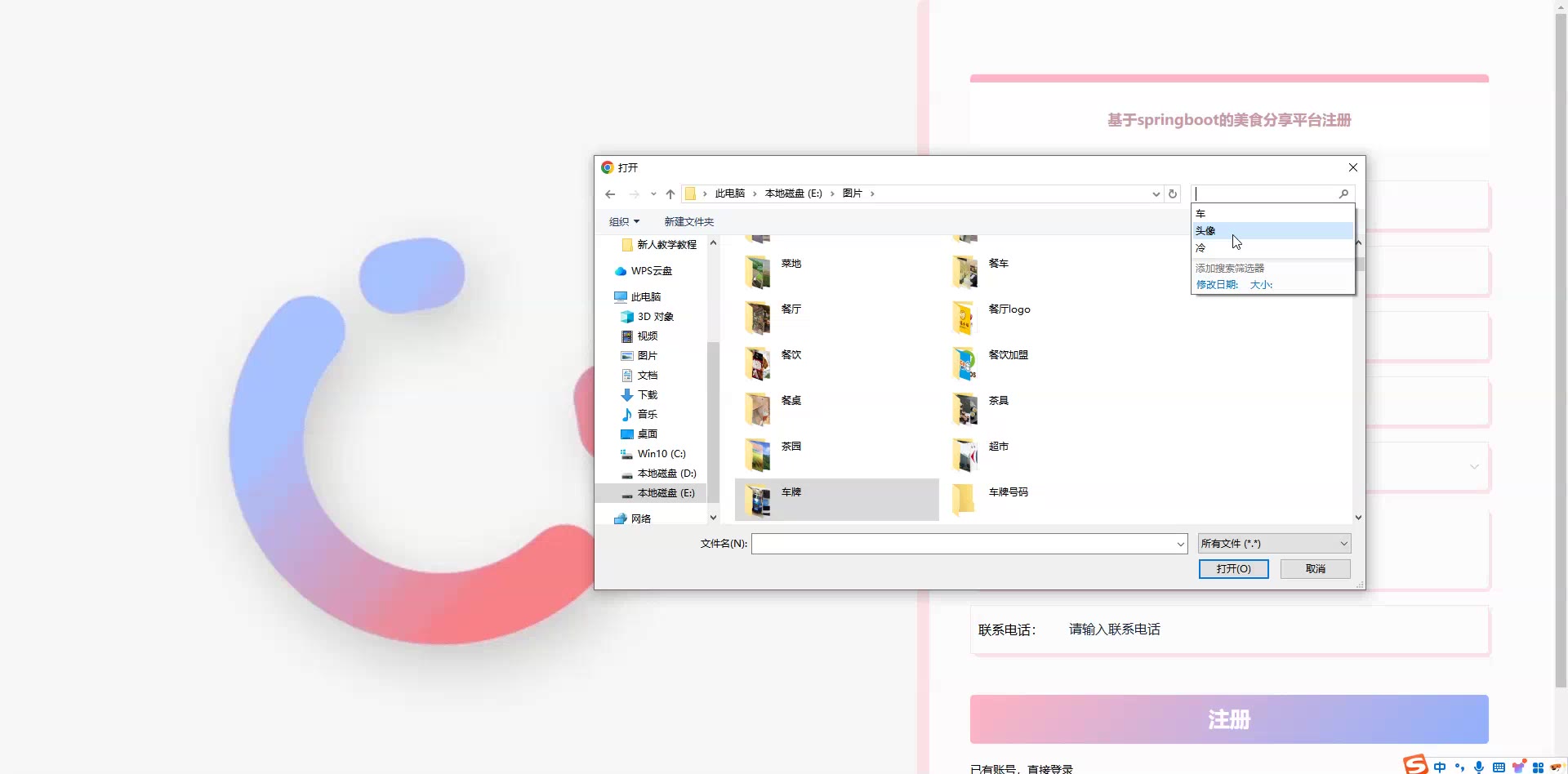This screenshot has height=774, width=1568.
Task: Expand the address bar history dropdown
Action: pos(1156,194)
